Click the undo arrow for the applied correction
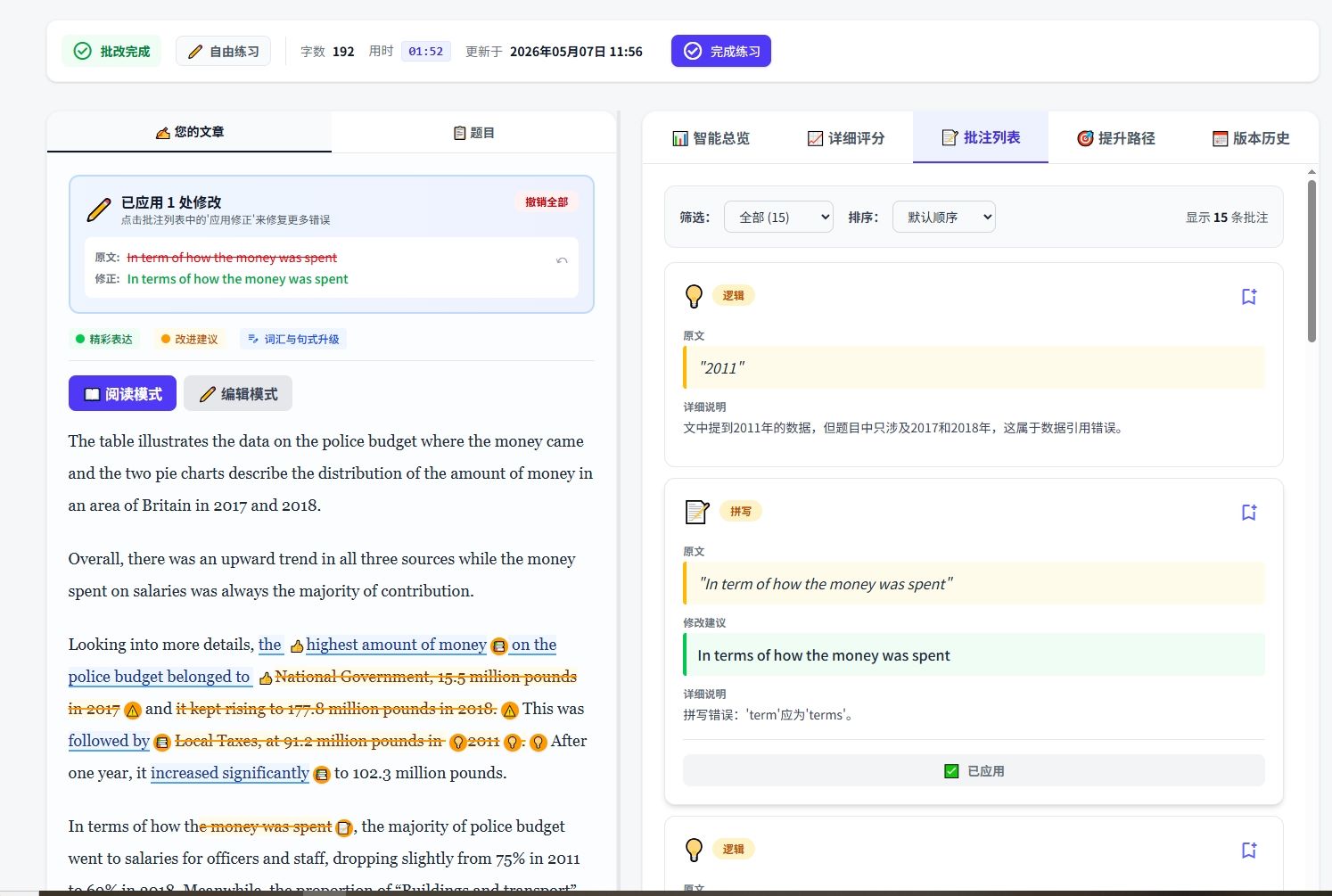Screen dimensions: 1332x896 click(x=562, y=260)
